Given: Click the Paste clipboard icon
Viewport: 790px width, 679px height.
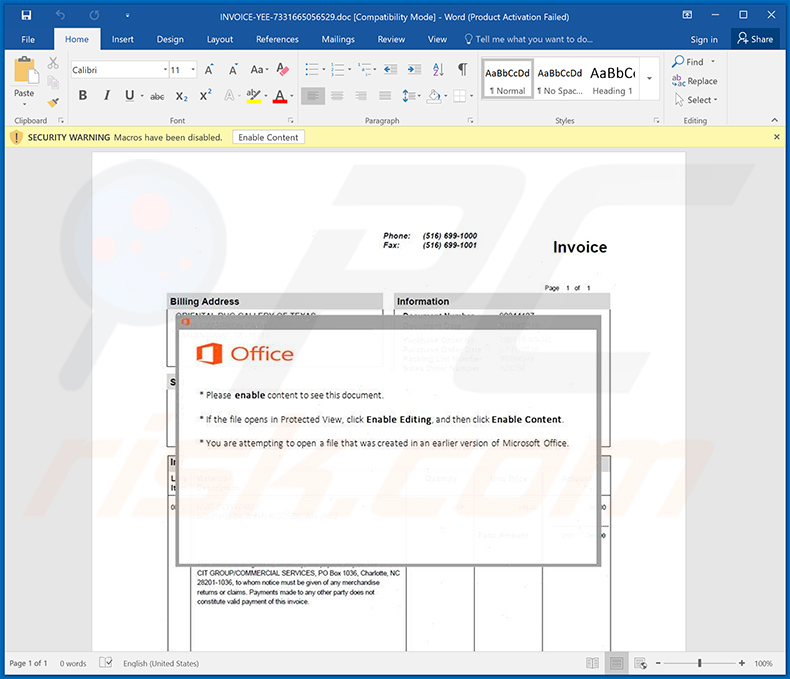Looking at the screenshot, I should (25, 71).
